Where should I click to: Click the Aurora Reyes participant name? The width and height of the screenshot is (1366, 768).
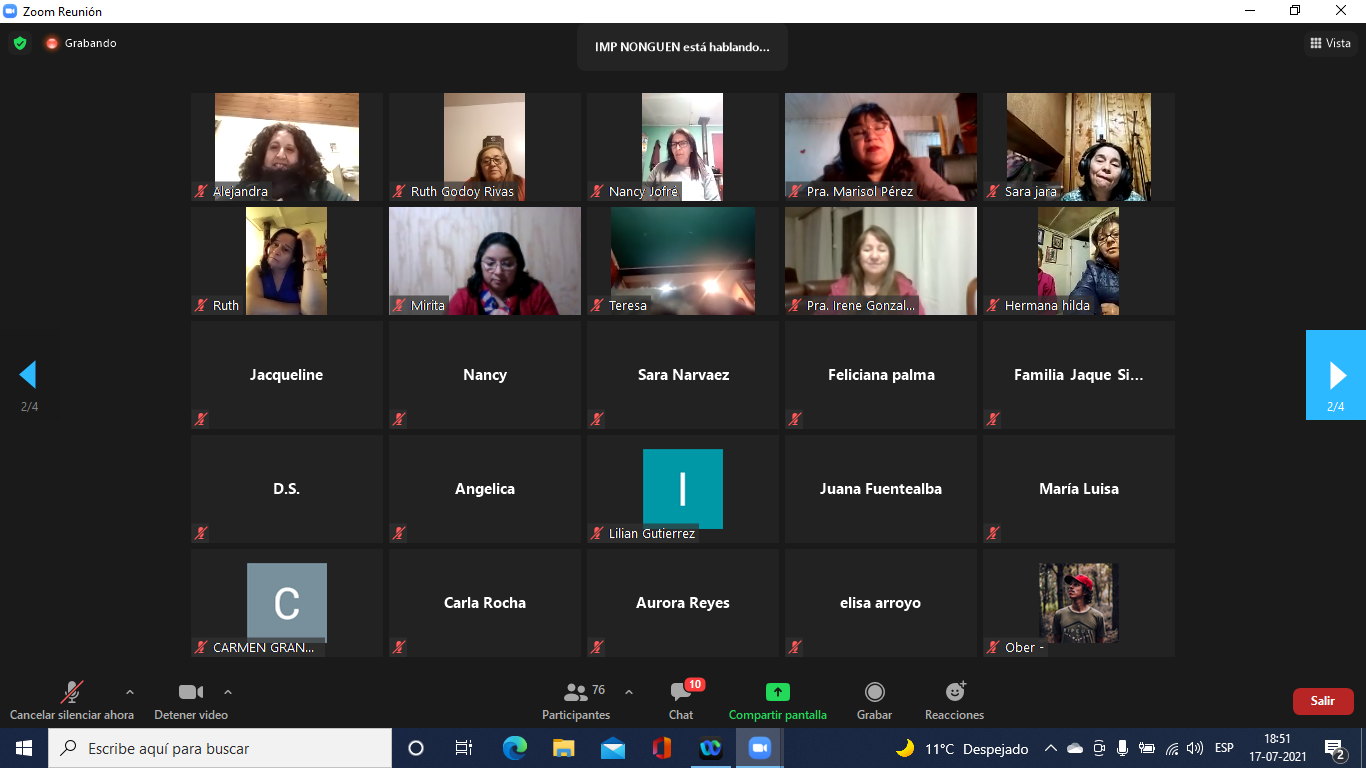pyautogui.click(x=683, y=603)
